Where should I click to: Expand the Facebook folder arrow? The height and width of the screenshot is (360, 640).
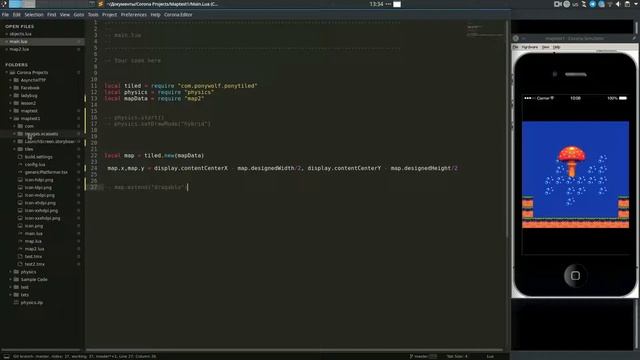click(x=11, y=88)
